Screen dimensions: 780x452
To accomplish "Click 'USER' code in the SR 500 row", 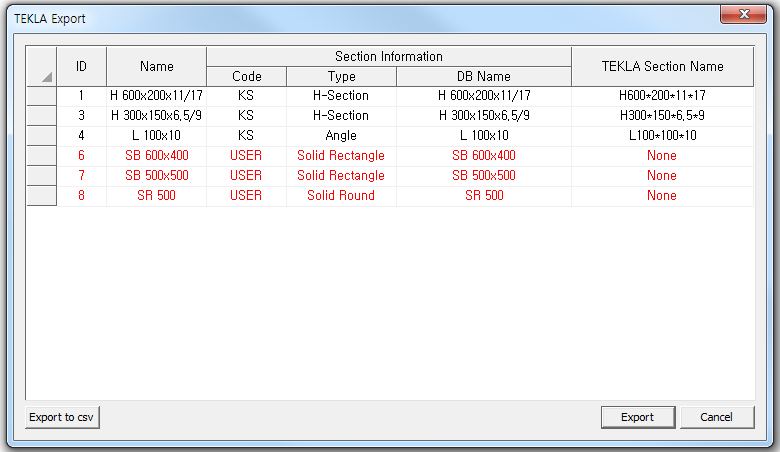I will click(247, 195).
